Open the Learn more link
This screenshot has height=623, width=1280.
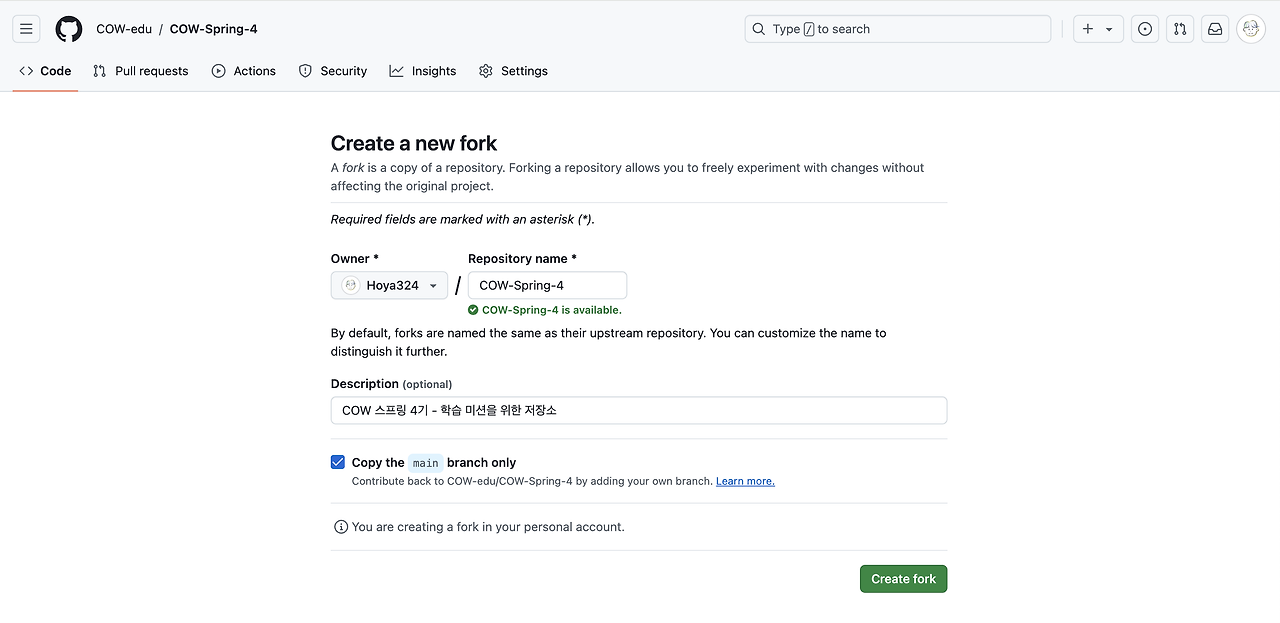coord(745,481)
